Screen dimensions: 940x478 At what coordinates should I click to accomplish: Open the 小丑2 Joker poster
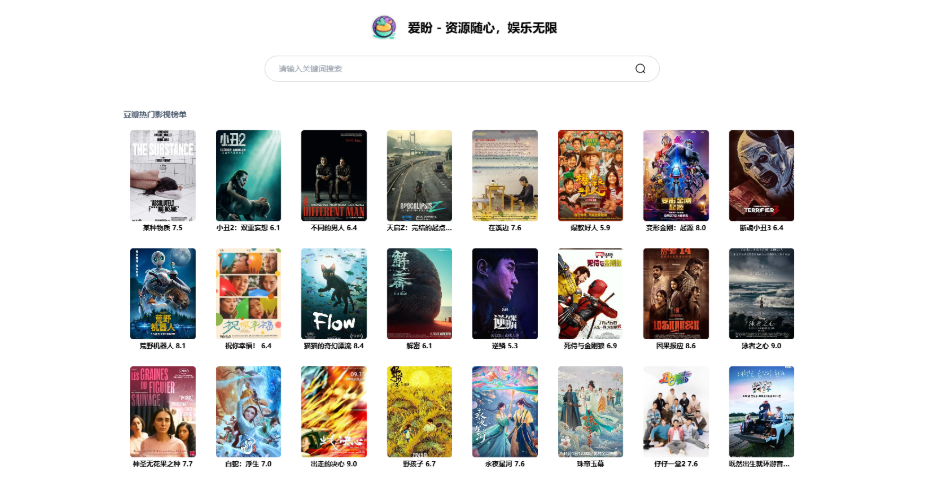pyautogui.click(x=248, y=176)
